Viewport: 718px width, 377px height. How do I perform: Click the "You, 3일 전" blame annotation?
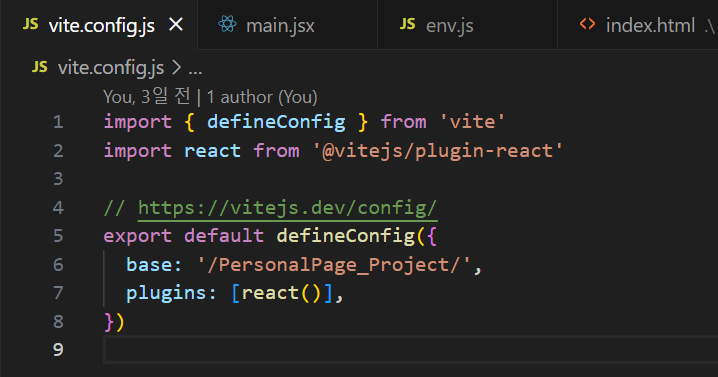point(147,97)
